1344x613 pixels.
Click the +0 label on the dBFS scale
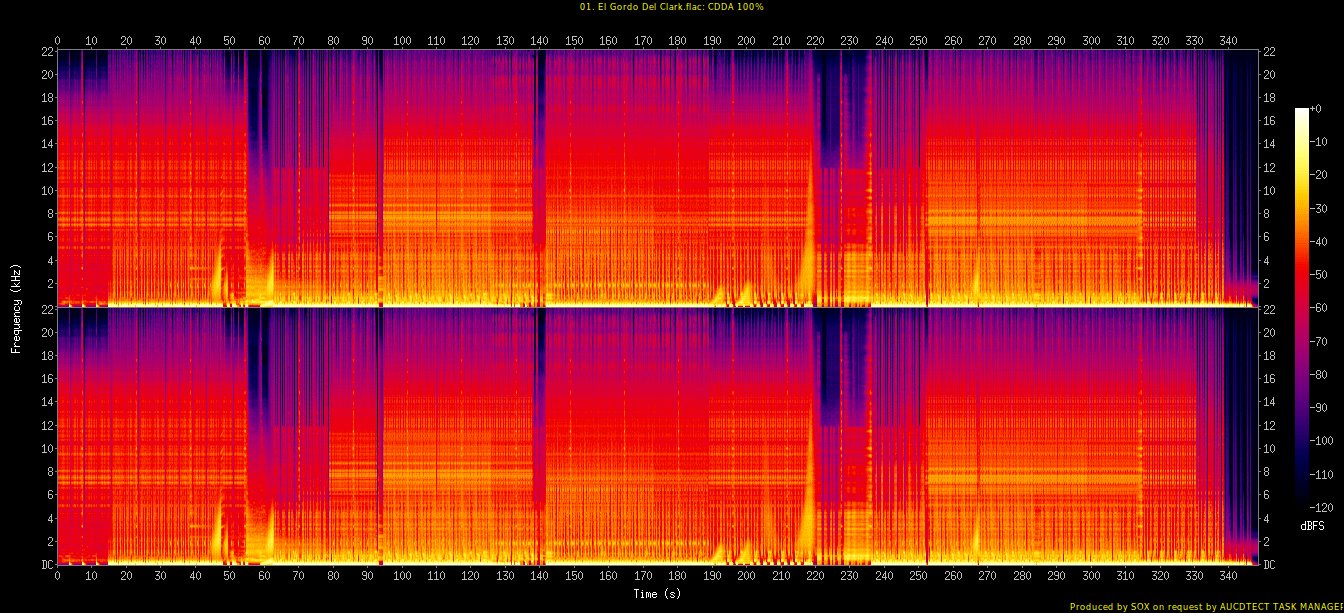(x=1315, y=109)
